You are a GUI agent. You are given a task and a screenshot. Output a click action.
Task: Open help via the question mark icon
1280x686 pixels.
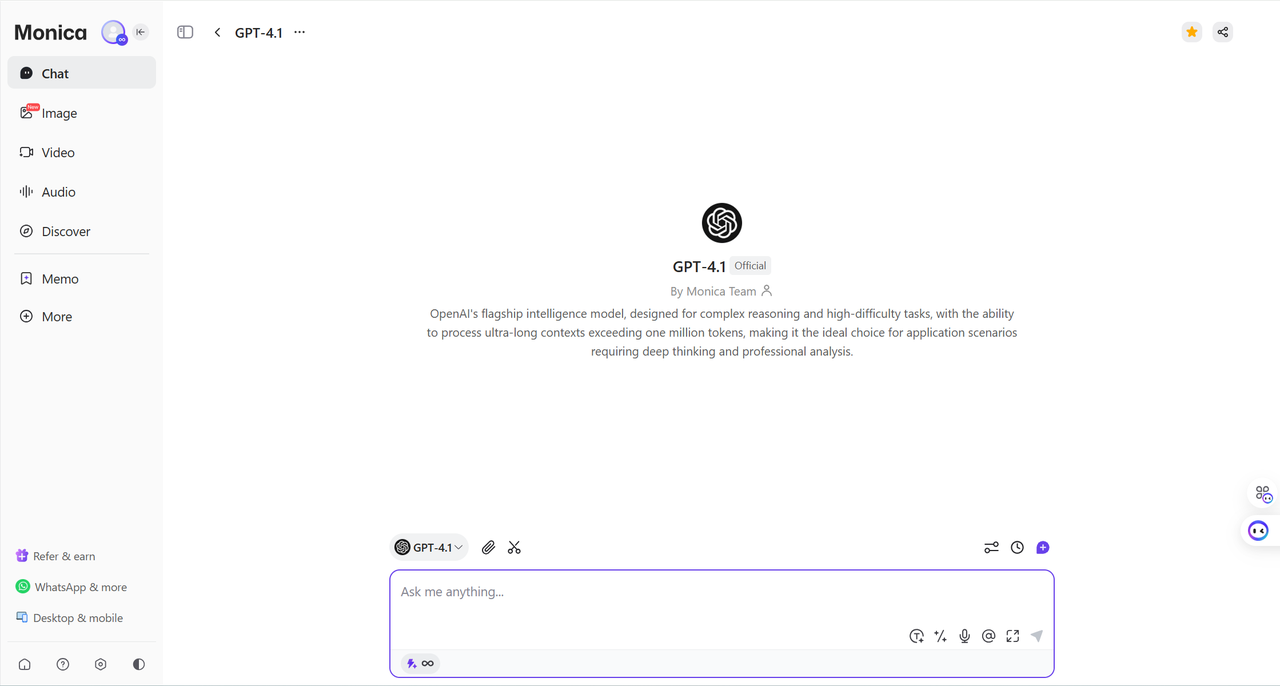pos(63,664)
